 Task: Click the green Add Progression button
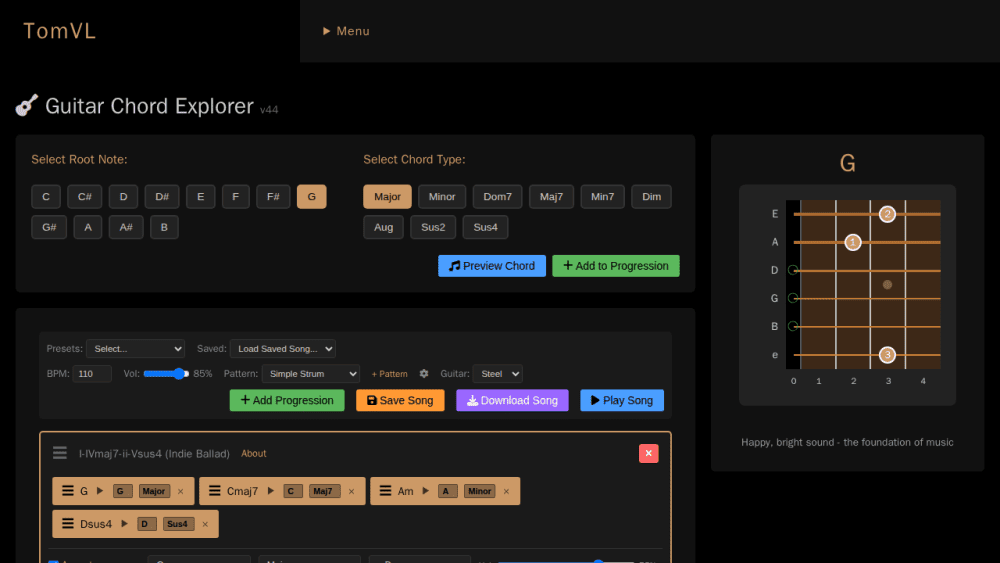[x=287, y=400]
